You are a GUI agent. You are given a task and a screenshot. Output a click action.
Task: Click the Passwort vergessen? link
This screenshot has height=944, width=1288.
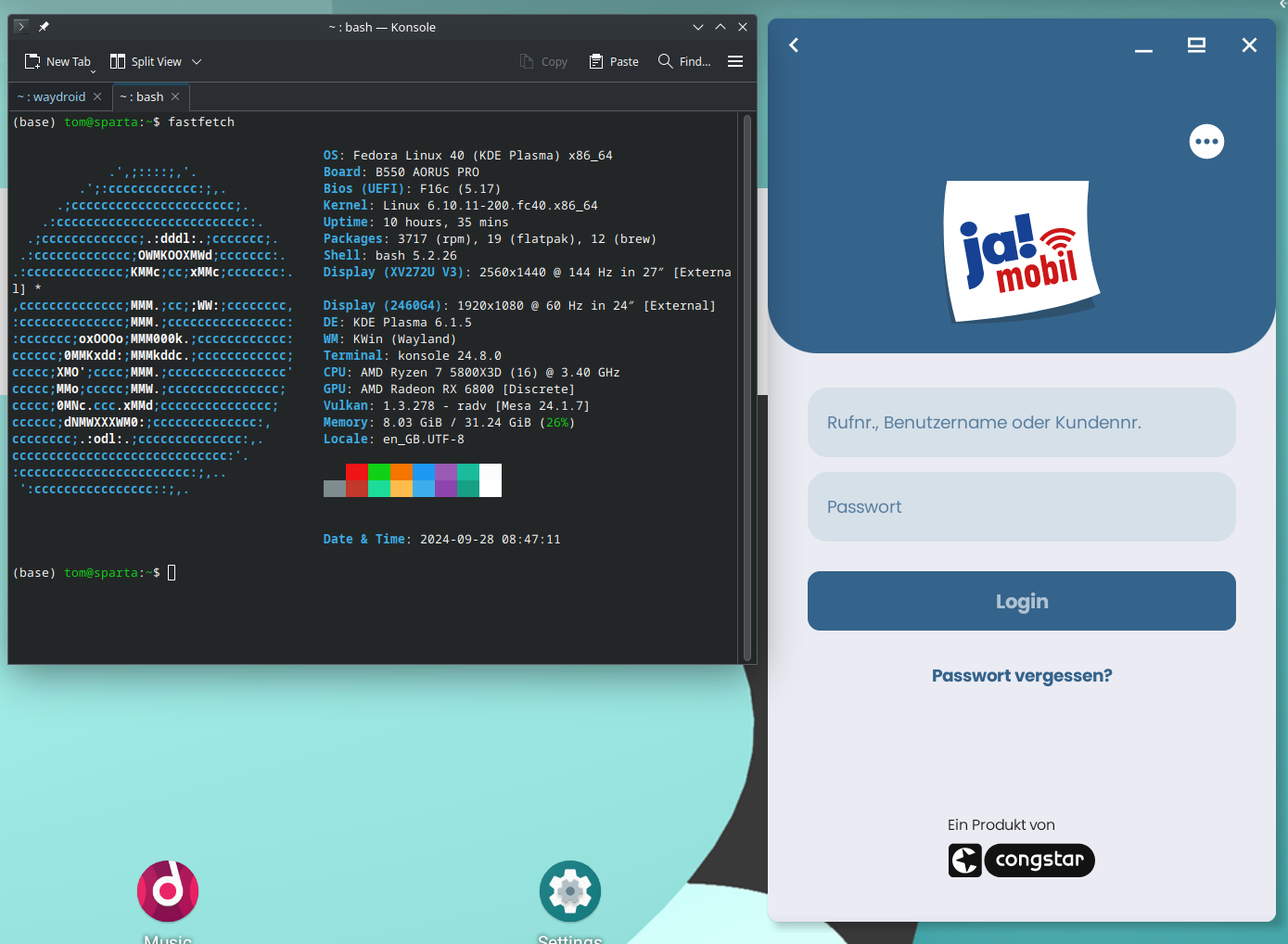(1022, 676)
